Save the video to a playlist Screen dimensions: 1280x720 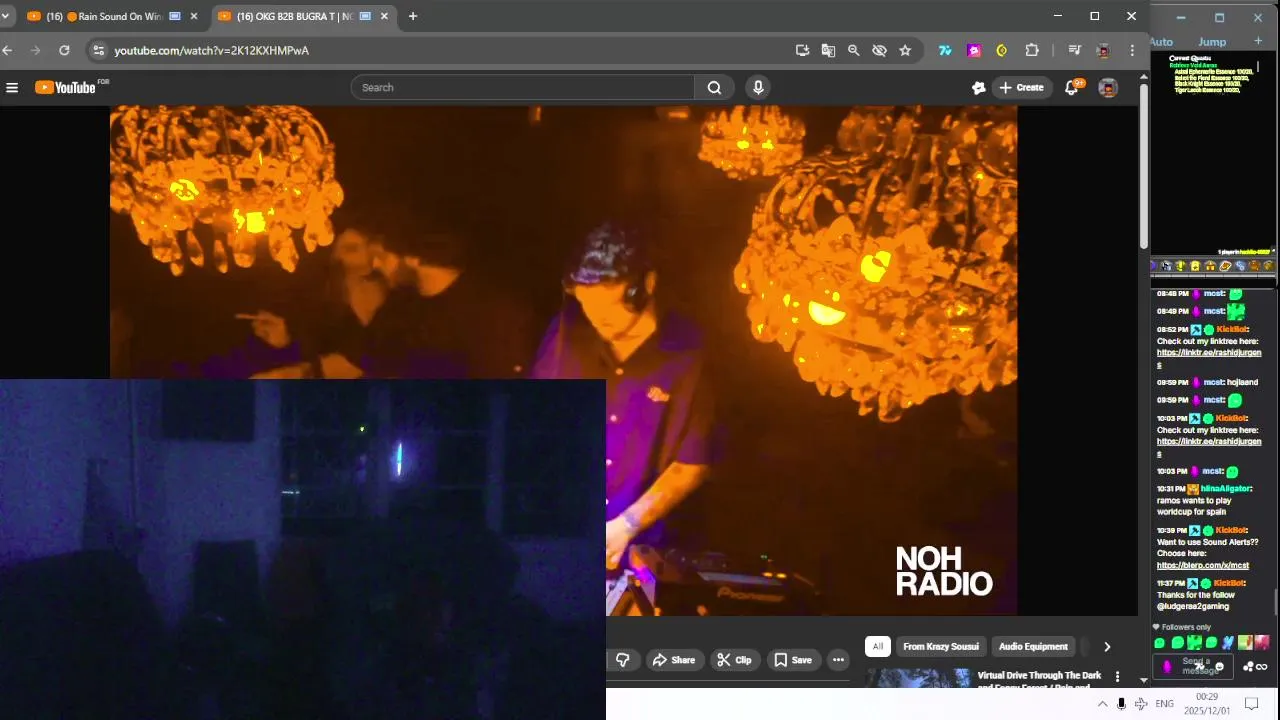pos(792,660)
